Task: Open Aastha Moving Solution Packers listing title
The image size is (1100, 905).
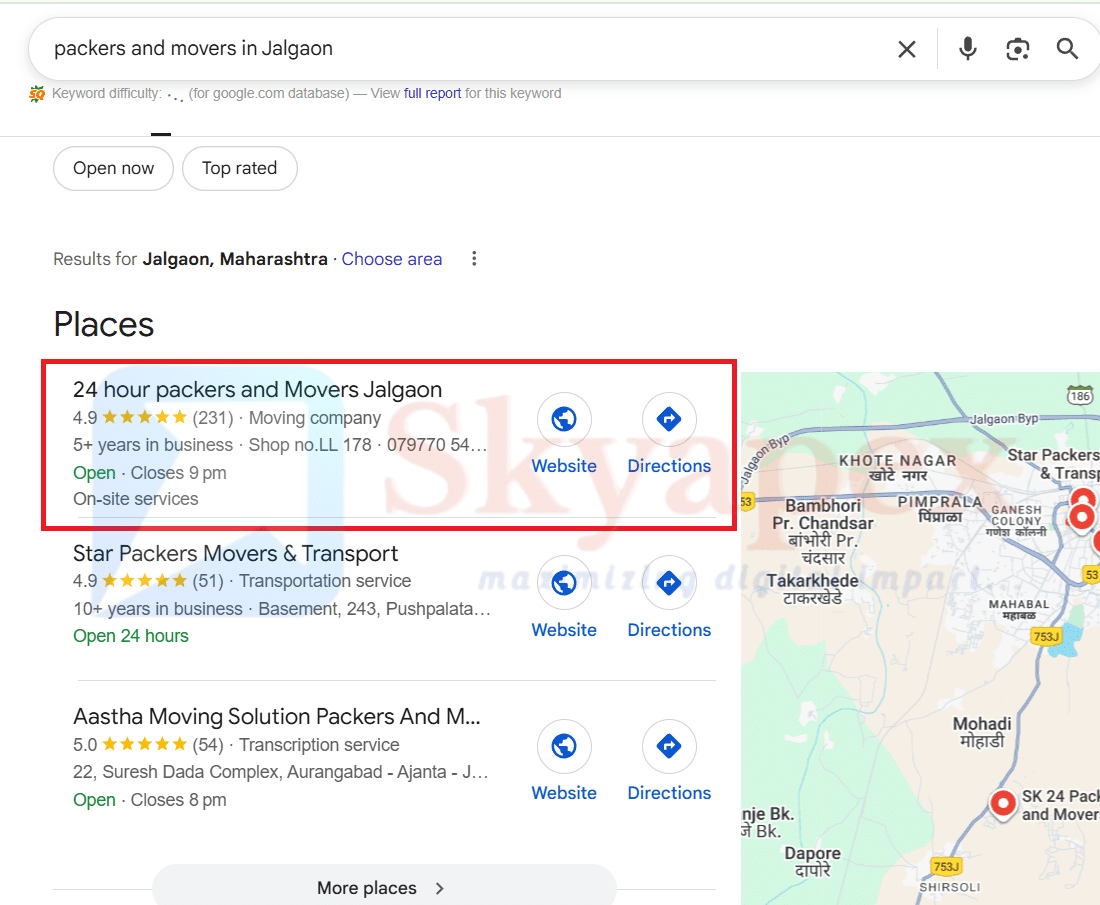Action: point(277,717)
